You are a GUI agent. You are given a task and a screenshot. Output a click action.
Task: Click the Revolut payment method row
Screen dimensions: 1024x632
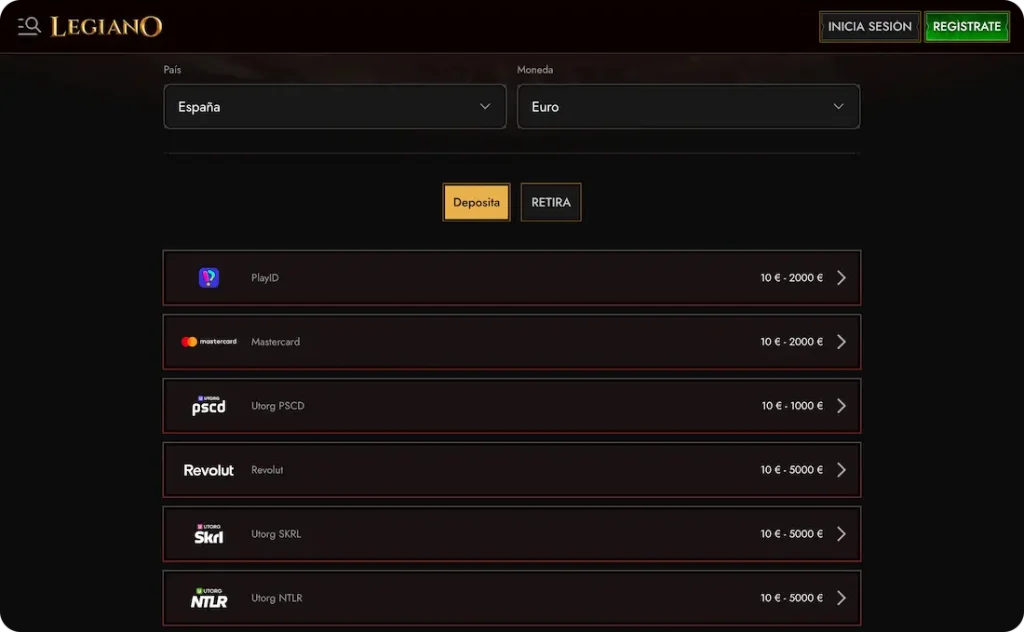[x=512, y=469]
